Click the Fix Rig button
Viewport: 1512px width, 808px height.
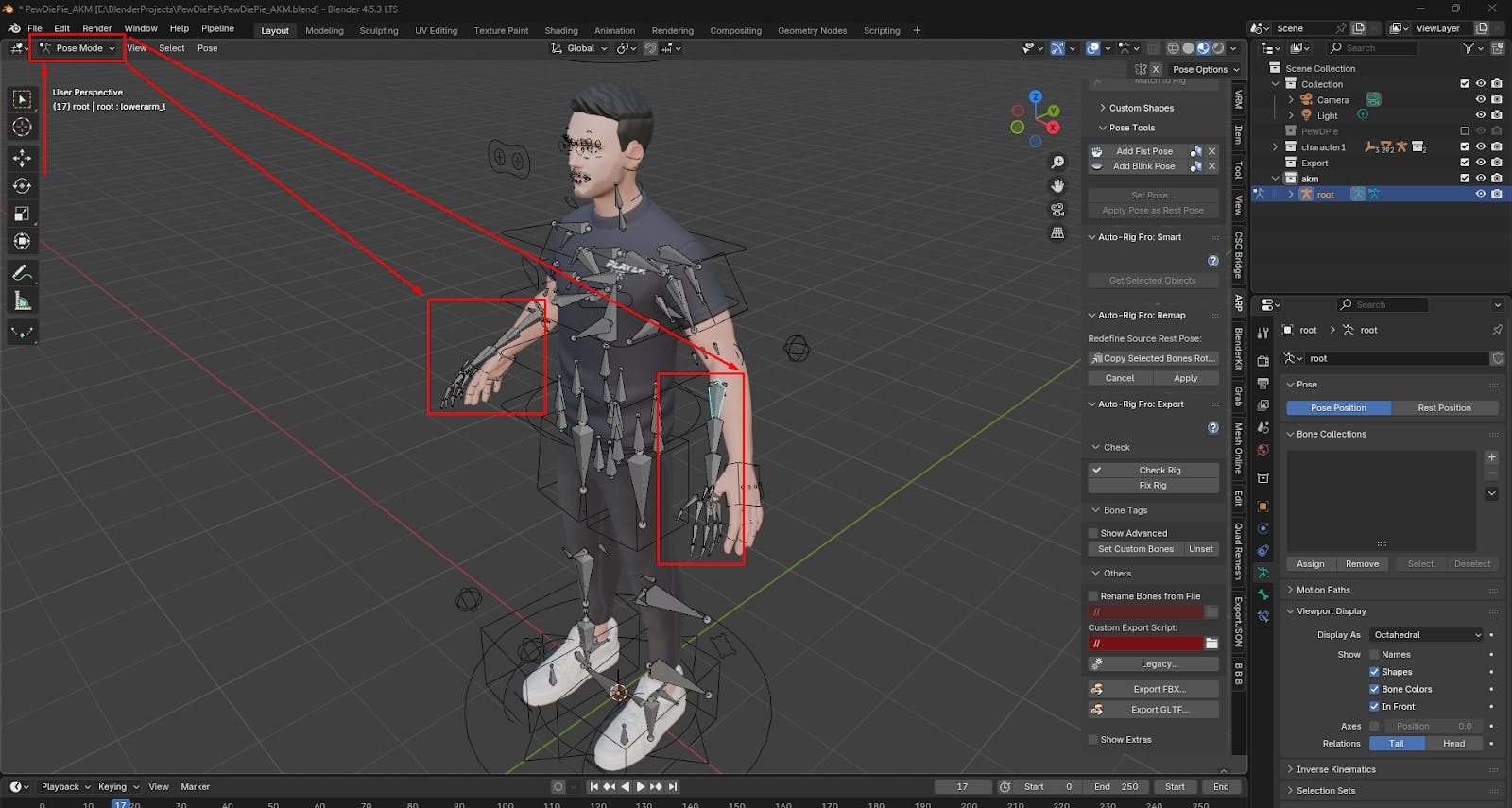click(1154, 486)
